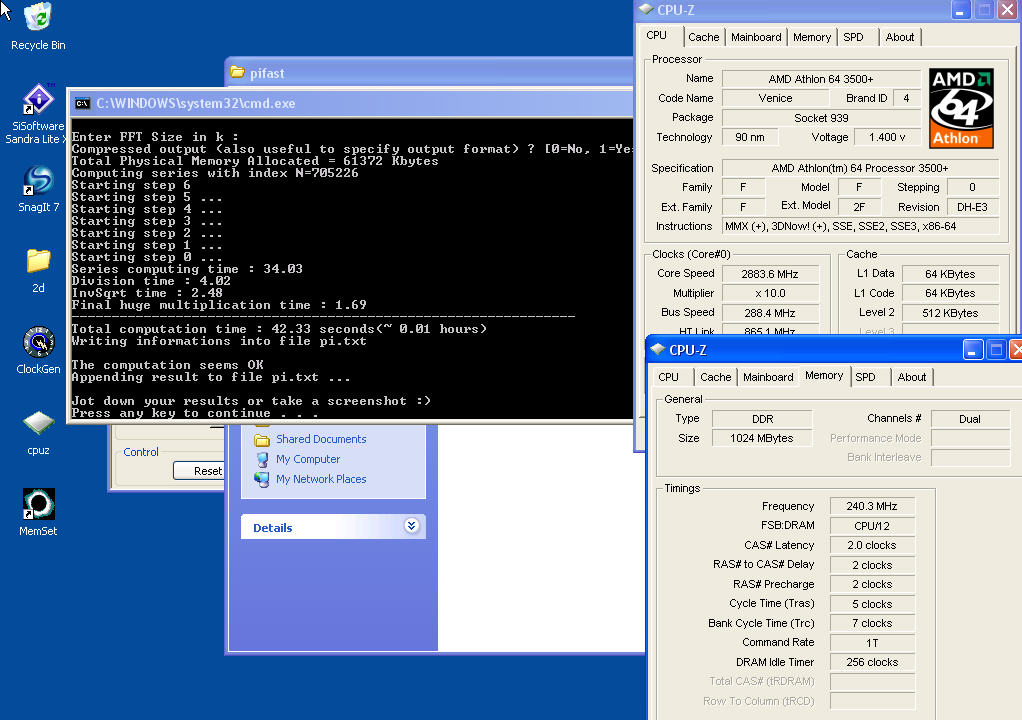Viewport: 1022px width, 720px height.
Task: Click the pifast window title bar
Action: 430,72
